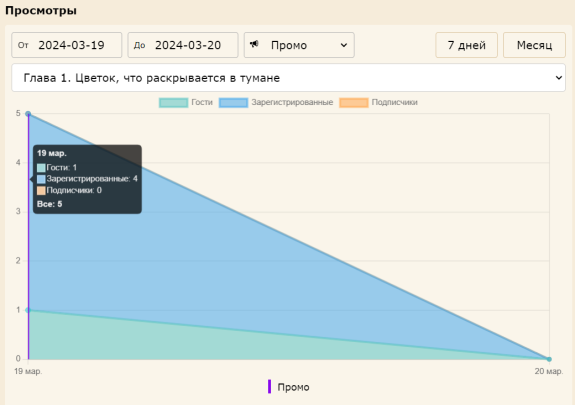The width and height of the screenshot is (575, 405).
Task: Click the blue Зарегистрированные legend color box
Action: pos(233,103)
